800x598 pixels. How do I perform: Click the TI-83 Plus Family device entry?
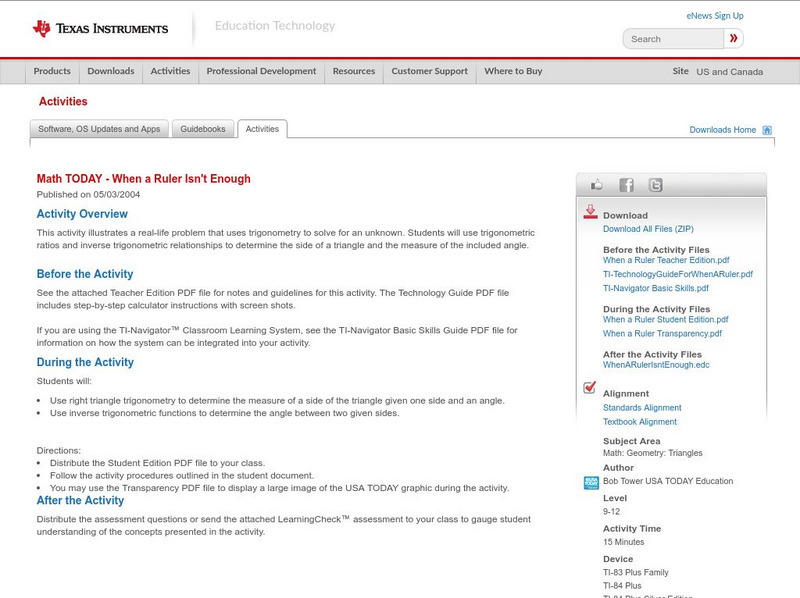tap(636, 572)
